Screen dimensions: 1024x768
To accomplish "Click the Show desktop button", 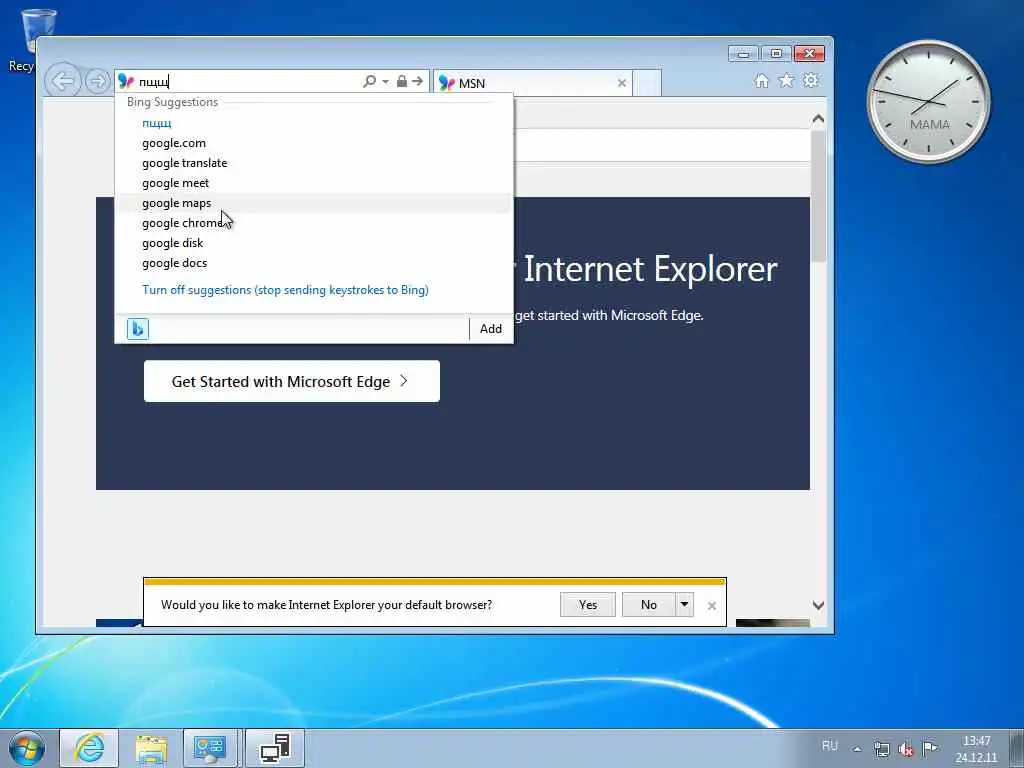I will click(x=1017, y=748).
